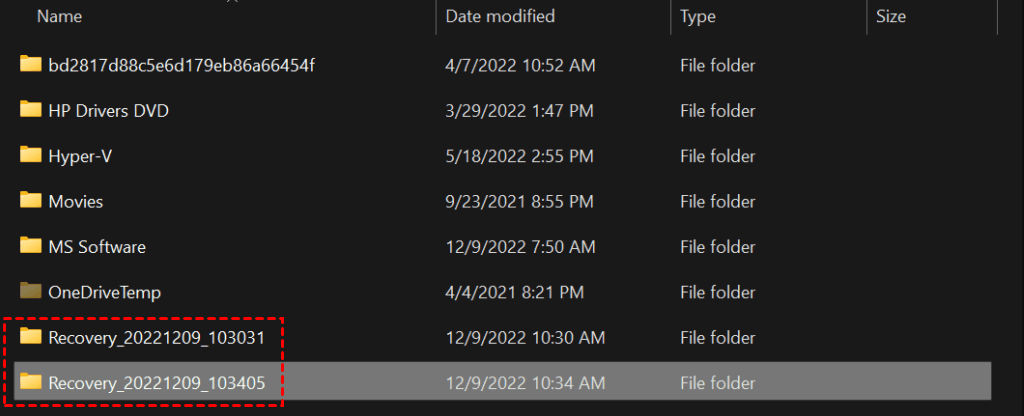
Task: Click the Recovery_20221209_103405 folder icon
Action: point(31,382)
